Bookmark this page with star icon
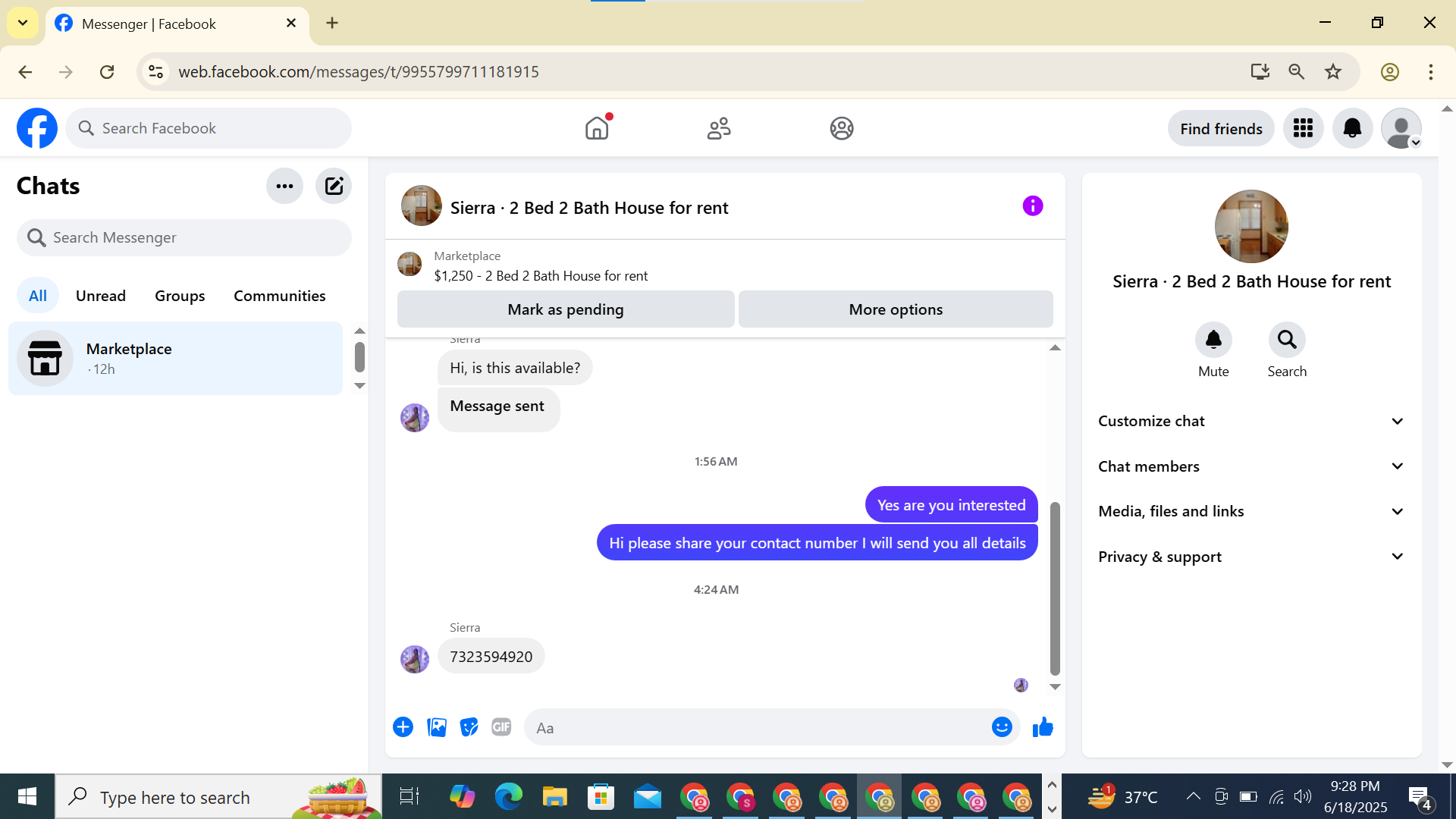Screen dimensions: 1456x819 point(1333,72)
